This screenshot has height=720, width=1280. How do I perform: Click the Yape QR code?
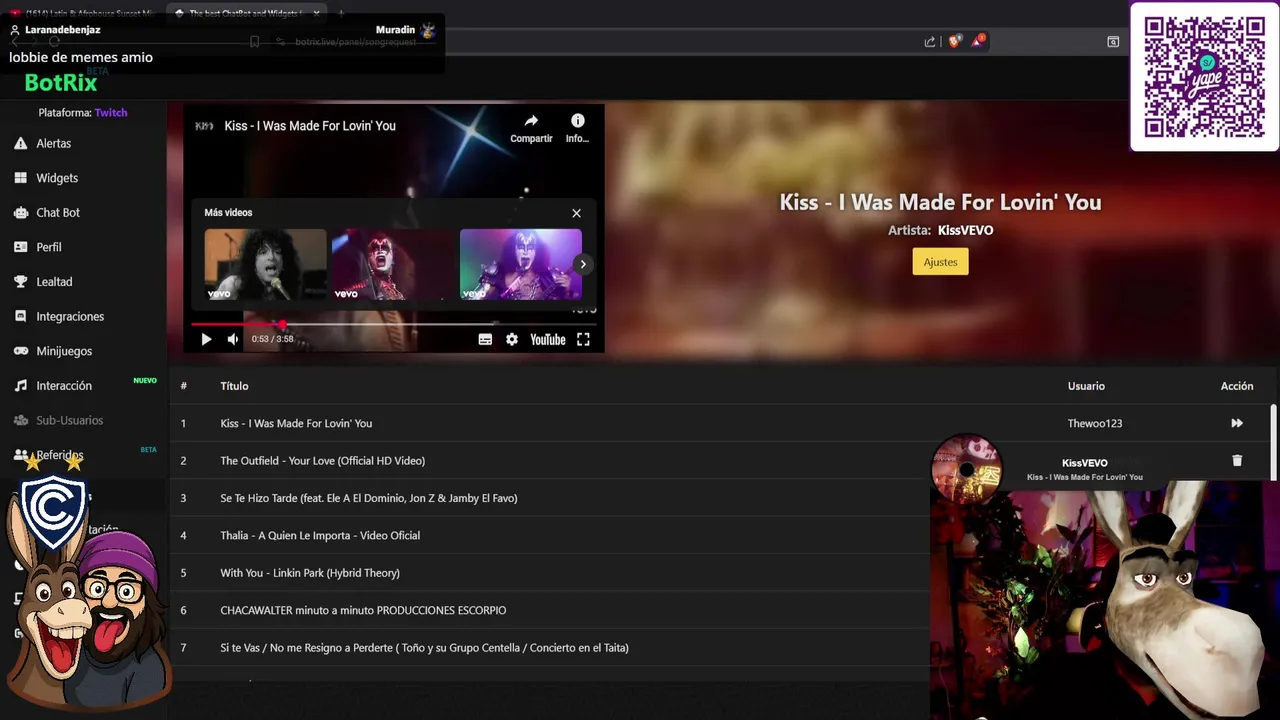(x=1204, y=77)
